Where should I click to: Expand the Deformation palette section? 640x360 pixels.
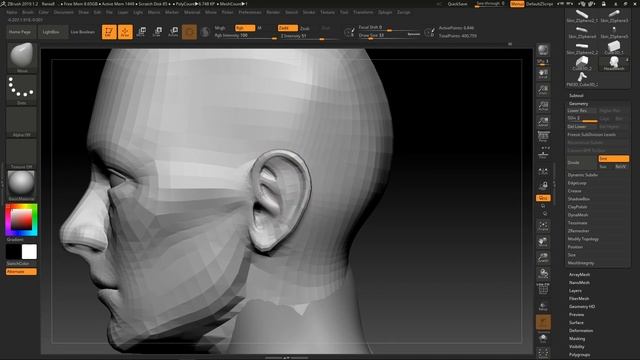(581, 331)
